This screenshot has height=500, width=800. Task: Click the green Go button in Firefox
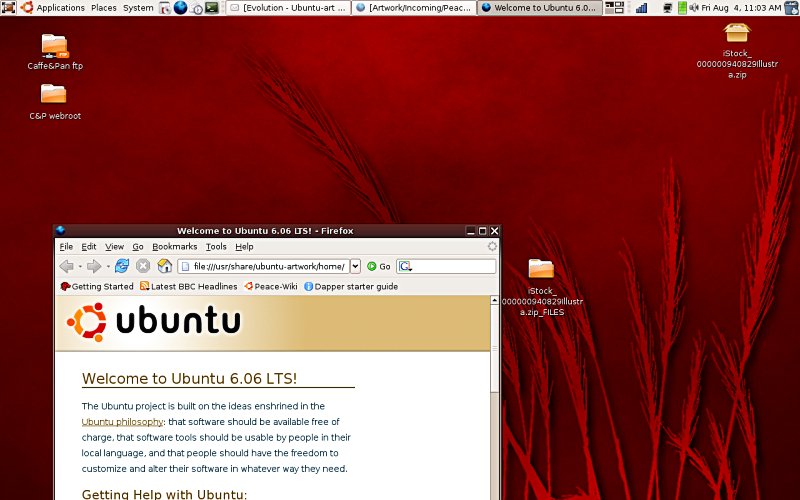(379, 266)
